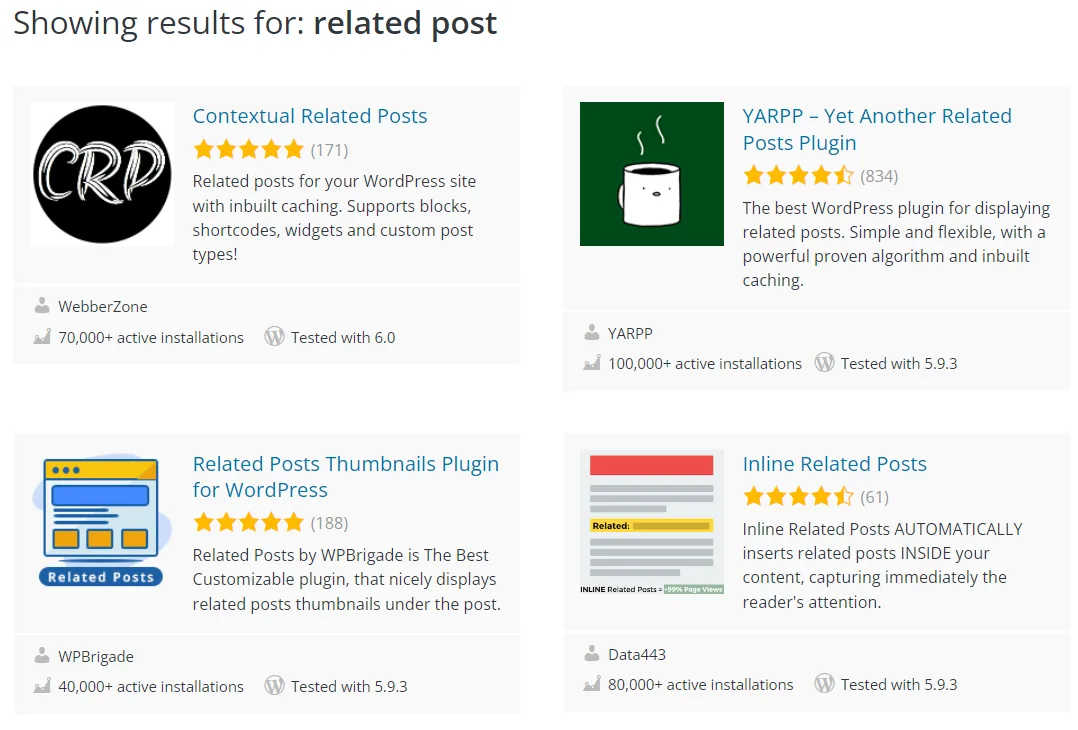Screen dimensions: 1078x730
Task: Click the star rating of Contextual Related Posts
Action: [248, 150]
